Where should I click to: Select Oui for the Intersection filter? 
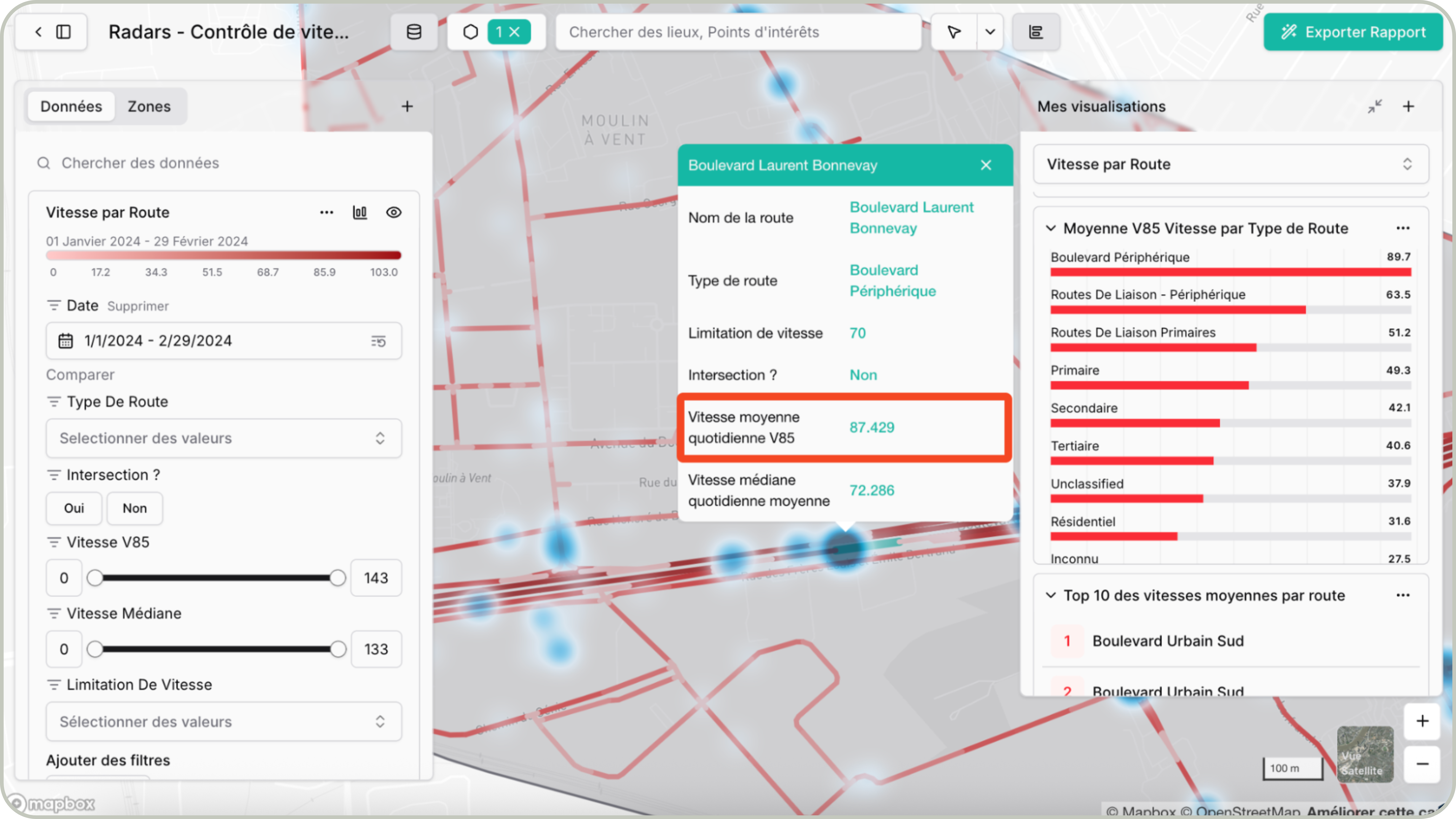click(x=74, y=508)
